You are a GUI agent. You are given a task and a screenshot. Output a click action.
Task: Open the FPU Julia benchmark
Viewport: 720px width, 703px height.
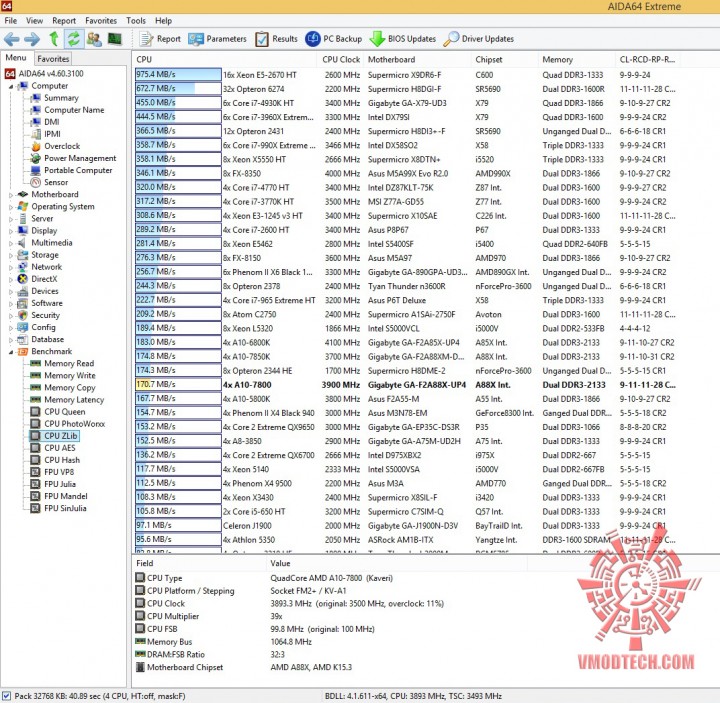60,484
